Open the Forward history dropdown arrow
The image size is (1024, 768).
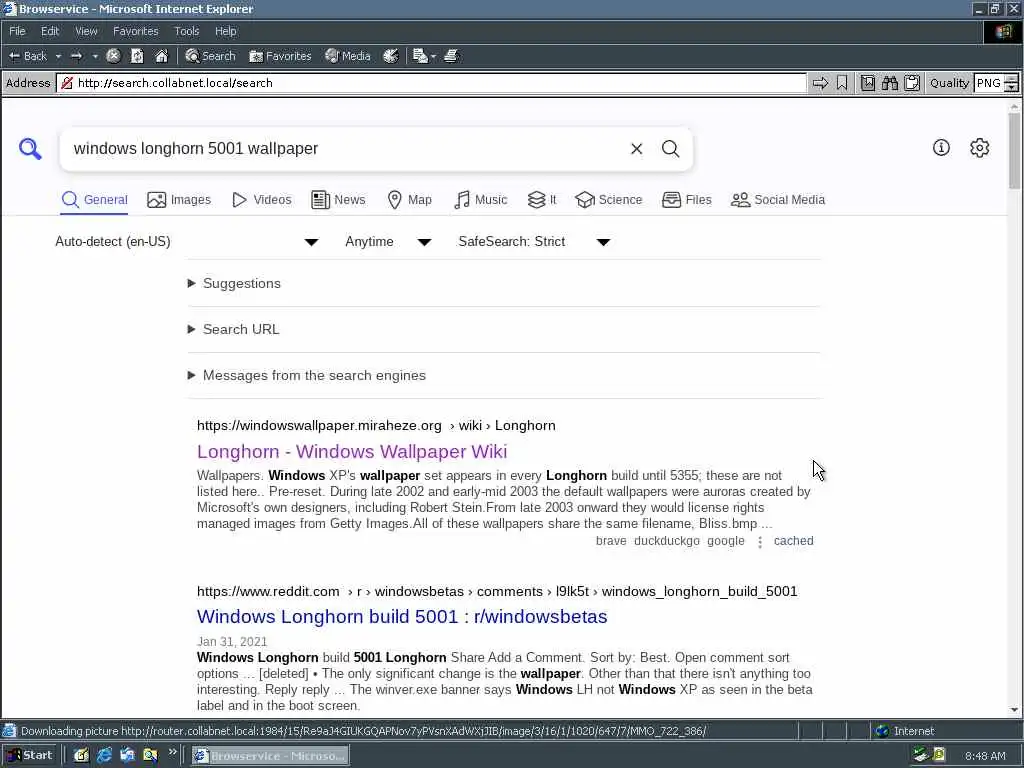point(95,56)
